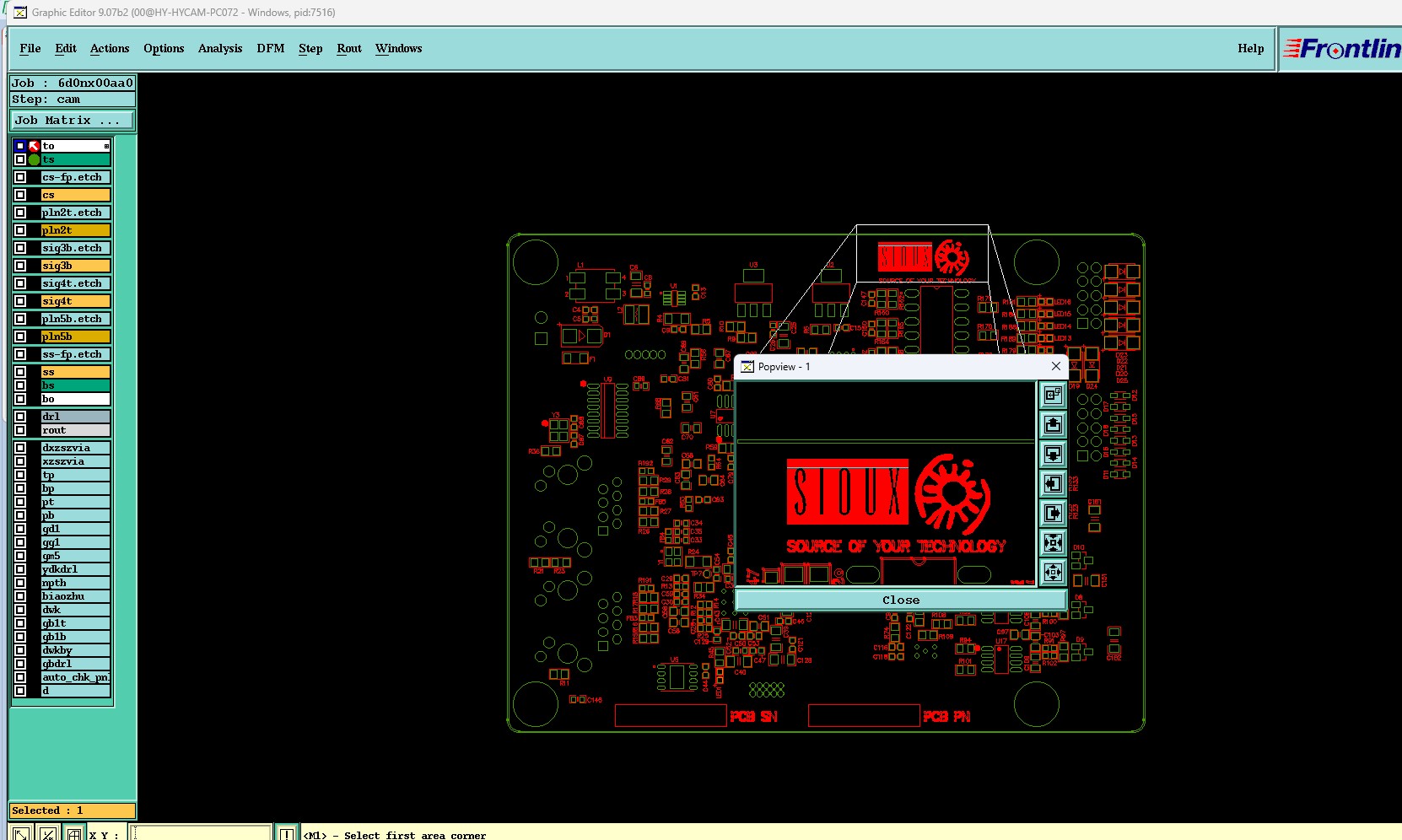Select the 'dwkby' layer name
Image resolution: width=1402 pixels, height=840 pixels.
(76, 650)
